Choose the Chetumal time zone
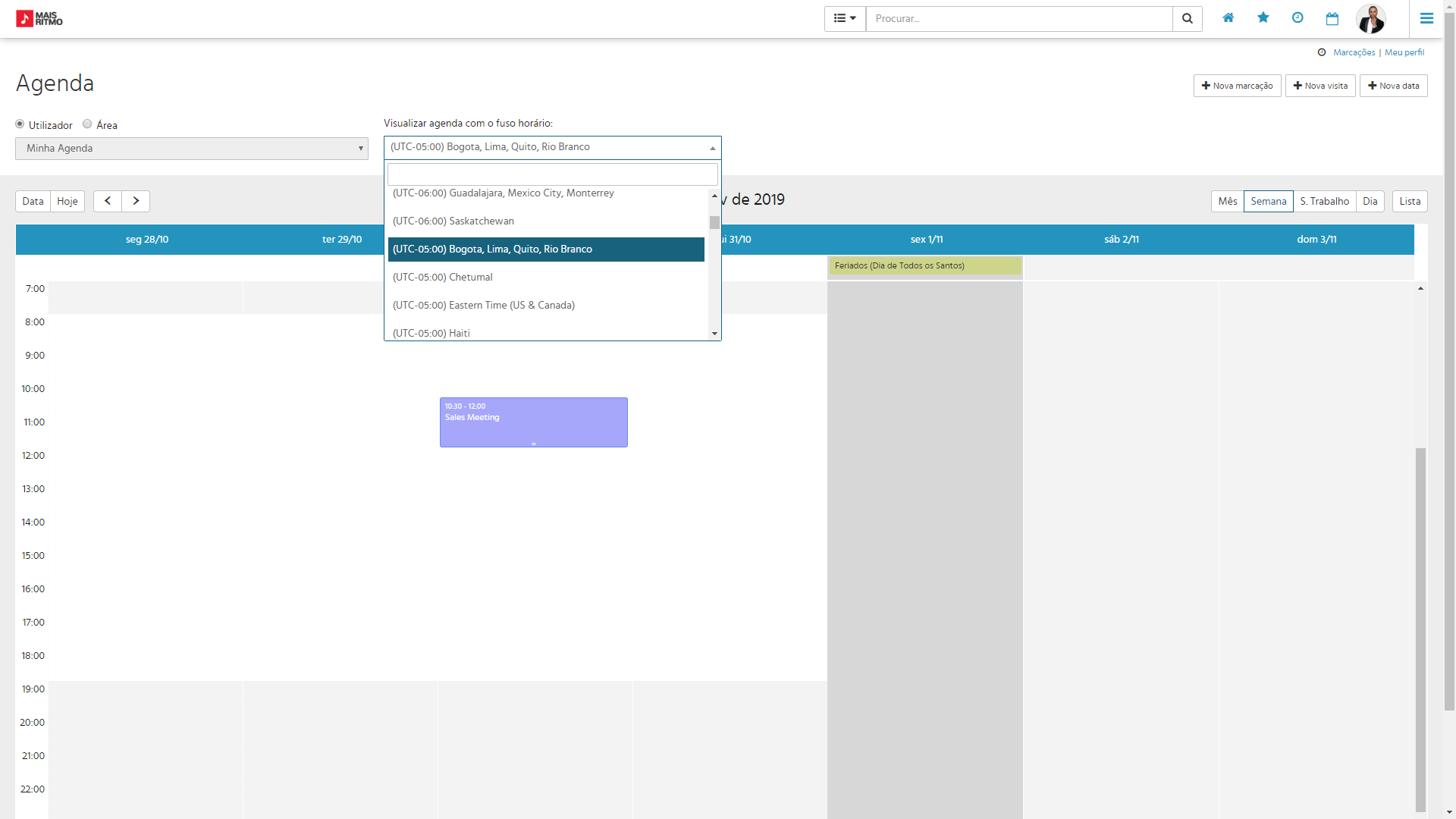Screen dimensions: 1456x819 546,278
